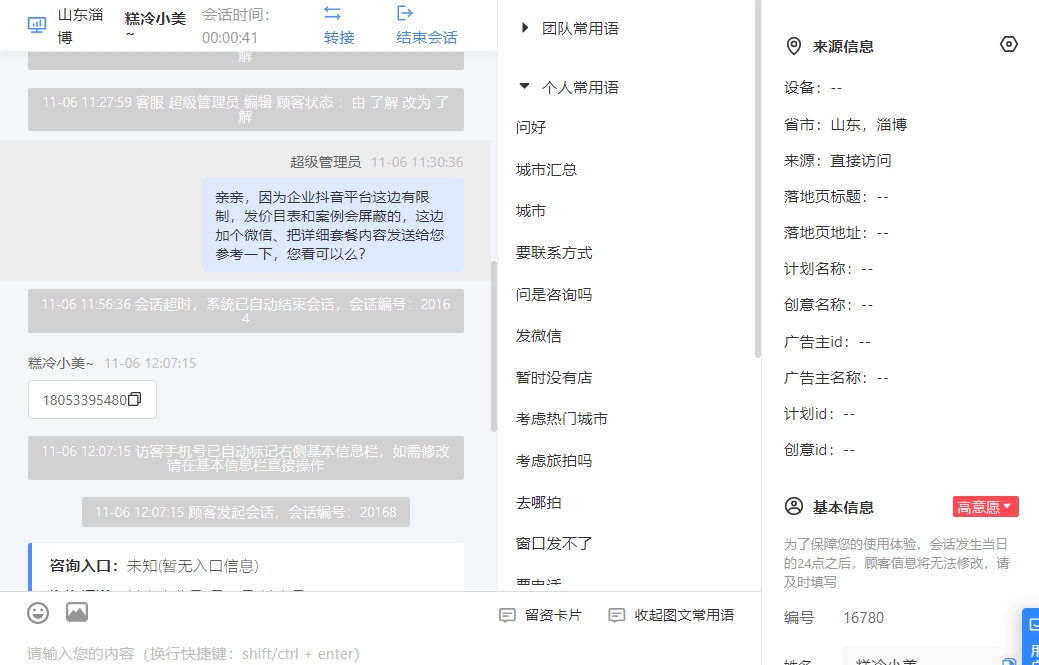Click the 结束会话 button
Image resolution: width=1039 pixels, height=665 pixels.
click(x=427, y=37)
